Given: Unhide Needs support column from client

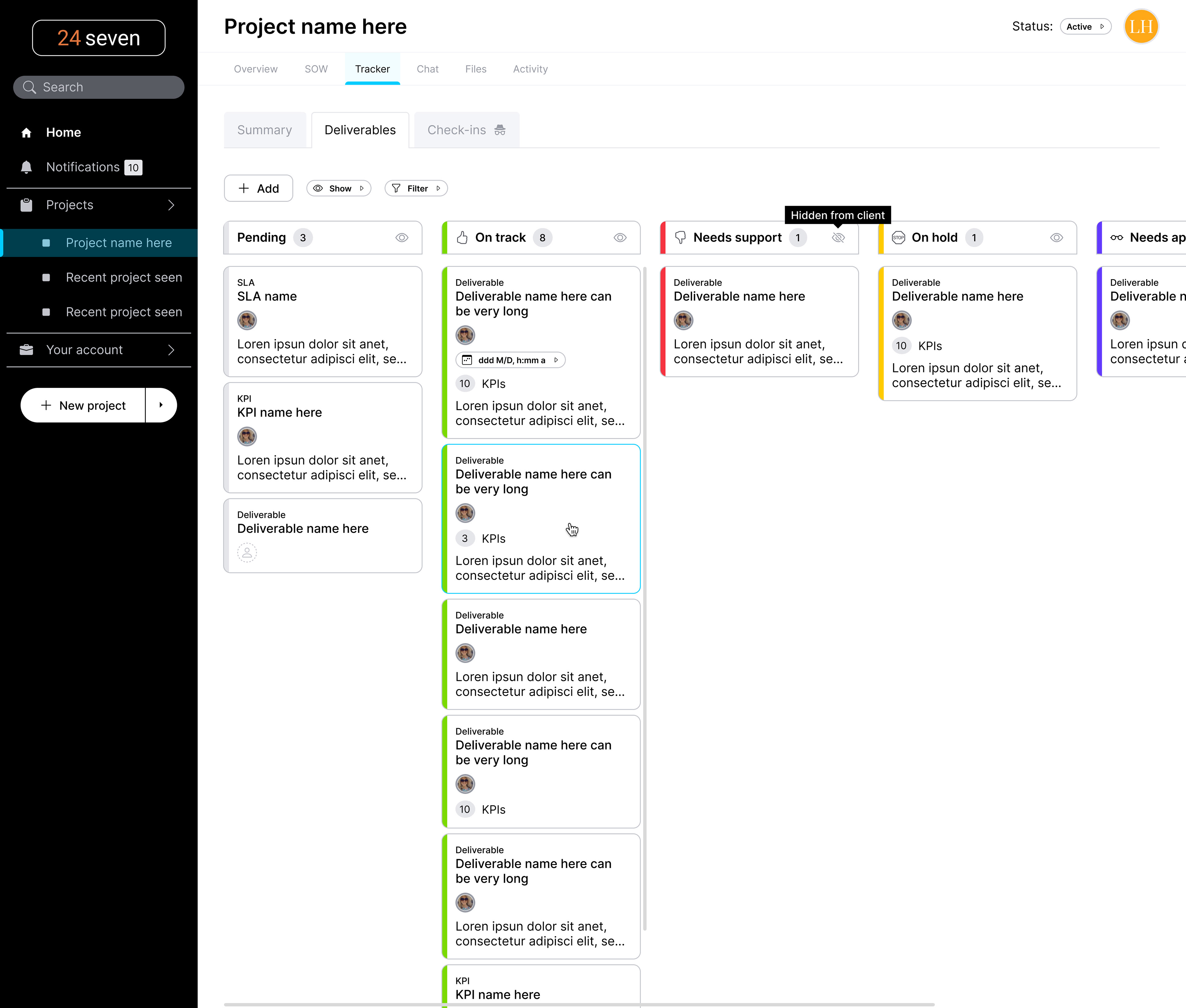Looking at the screenshot, I should [838, 238].
